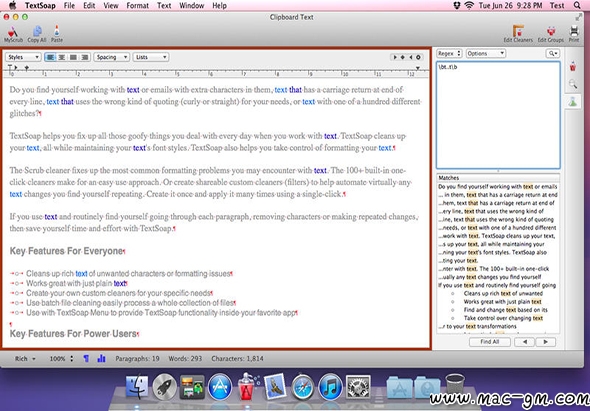Open the TextSoap menu

pyautogui.click(x=40, y=5)
